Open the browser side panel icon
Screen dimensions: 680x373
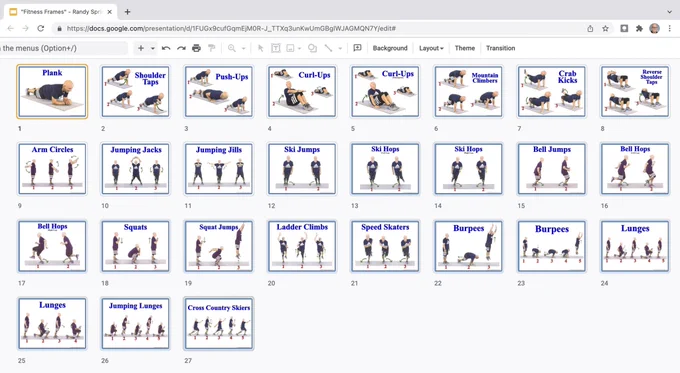click(624, 29)
